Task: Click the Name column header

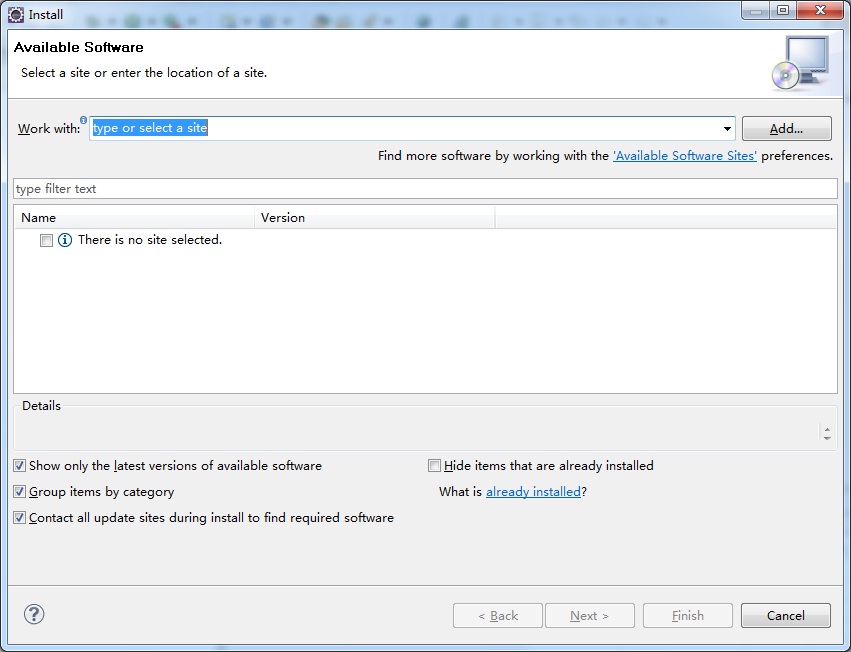Action: click(x=135, y=217)
